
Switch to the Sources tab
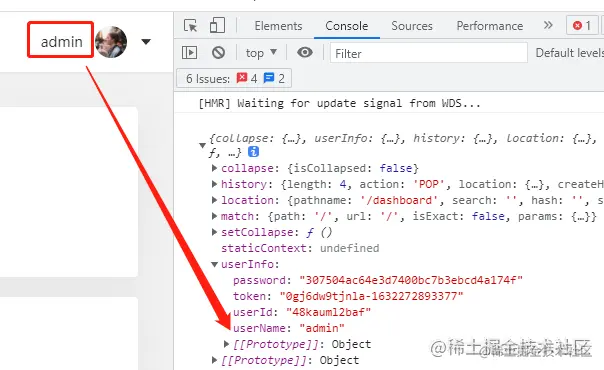tap(412, 26)
